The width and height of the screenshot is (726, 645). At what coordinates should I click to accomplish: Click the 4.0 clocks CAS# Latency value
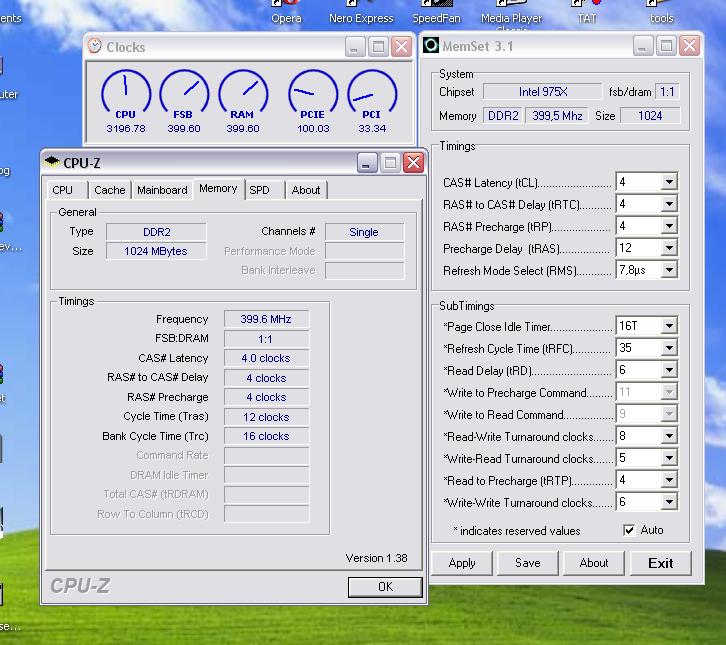(x=266, y=358)
